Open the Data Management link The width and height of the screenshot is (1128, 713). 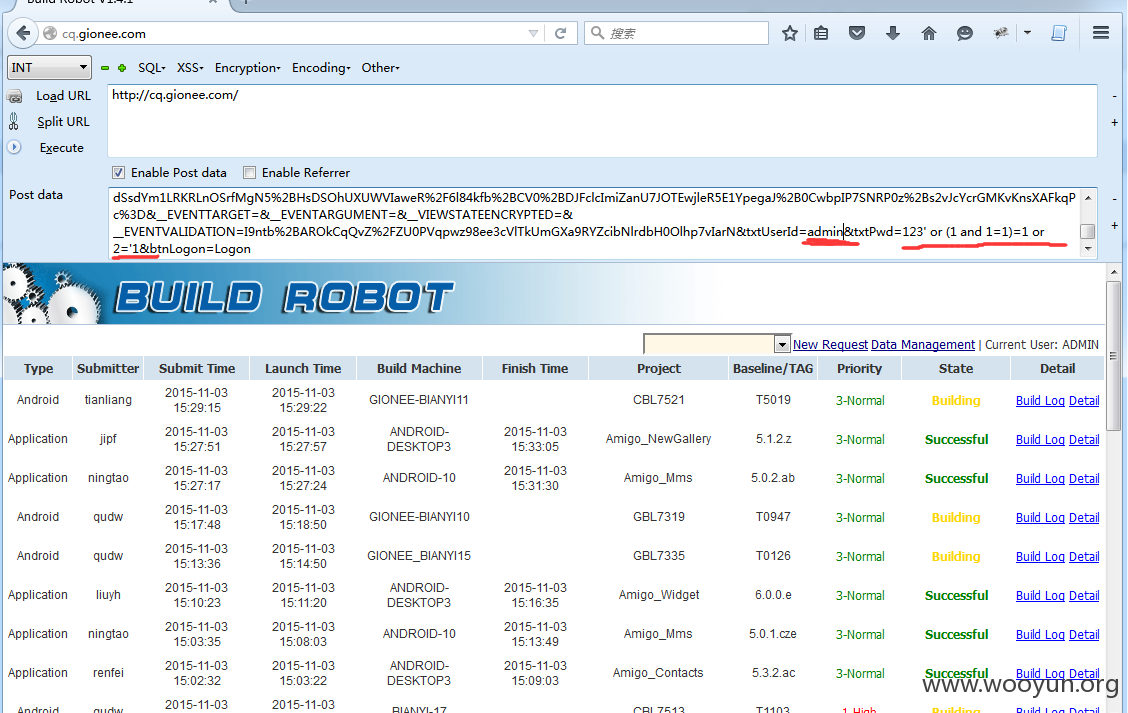(923, 345)
